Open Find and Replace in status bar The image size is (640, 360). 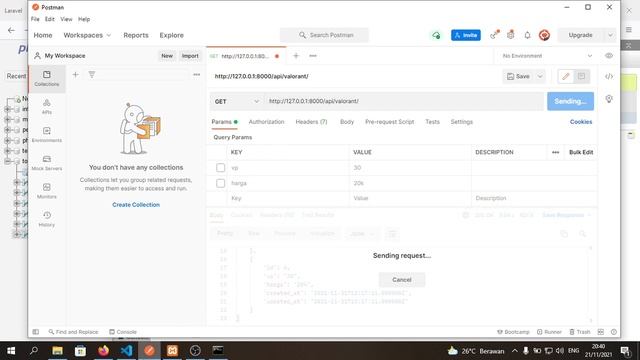coord(73,332)
